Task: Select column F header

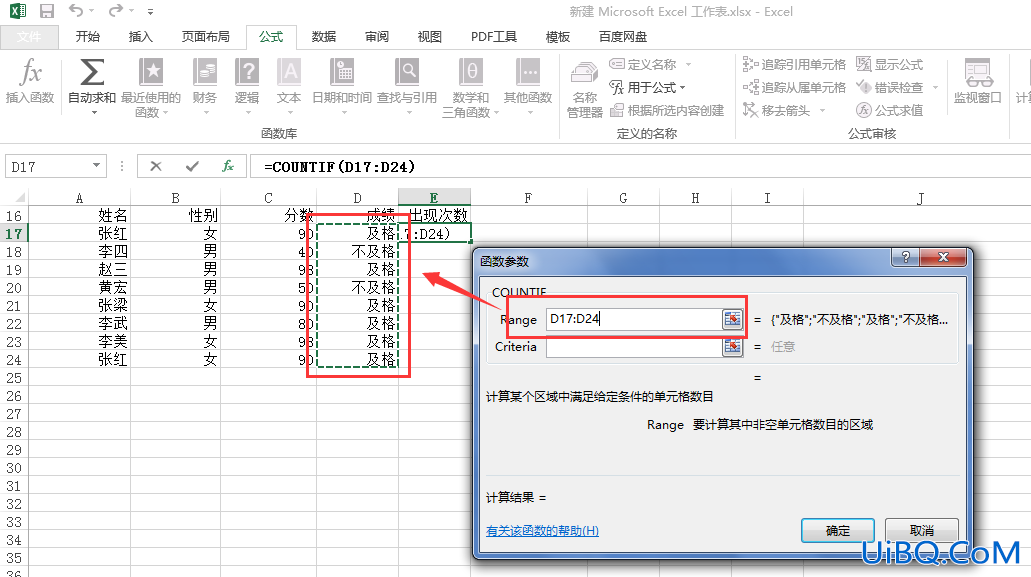Action: (529, 197)
